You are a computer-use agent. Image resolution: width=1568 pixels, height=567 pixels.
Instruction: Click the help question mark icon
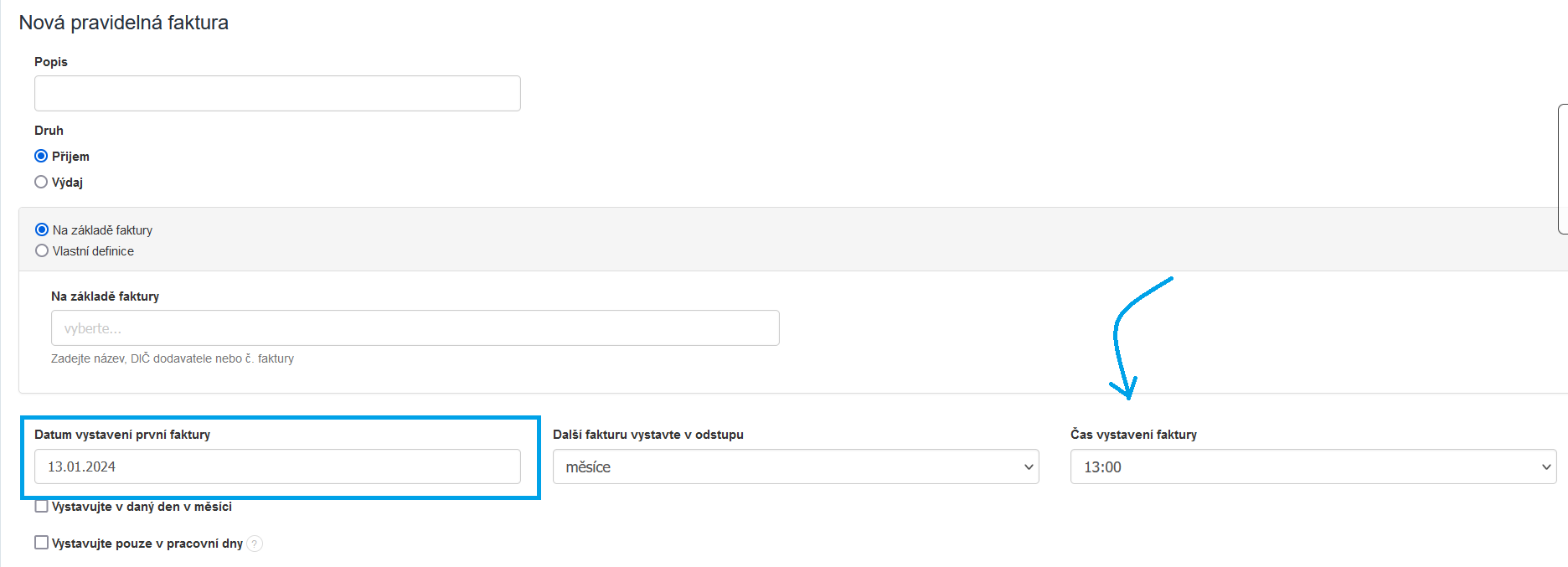click(255, 544)
